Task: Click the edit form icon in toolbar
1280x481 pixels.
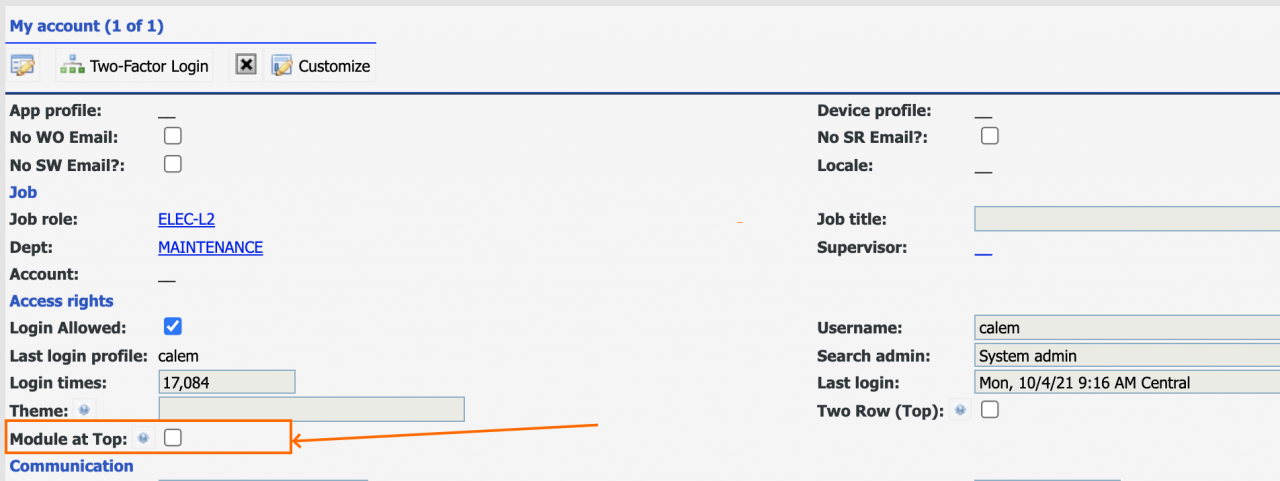Action: [22, 66]
